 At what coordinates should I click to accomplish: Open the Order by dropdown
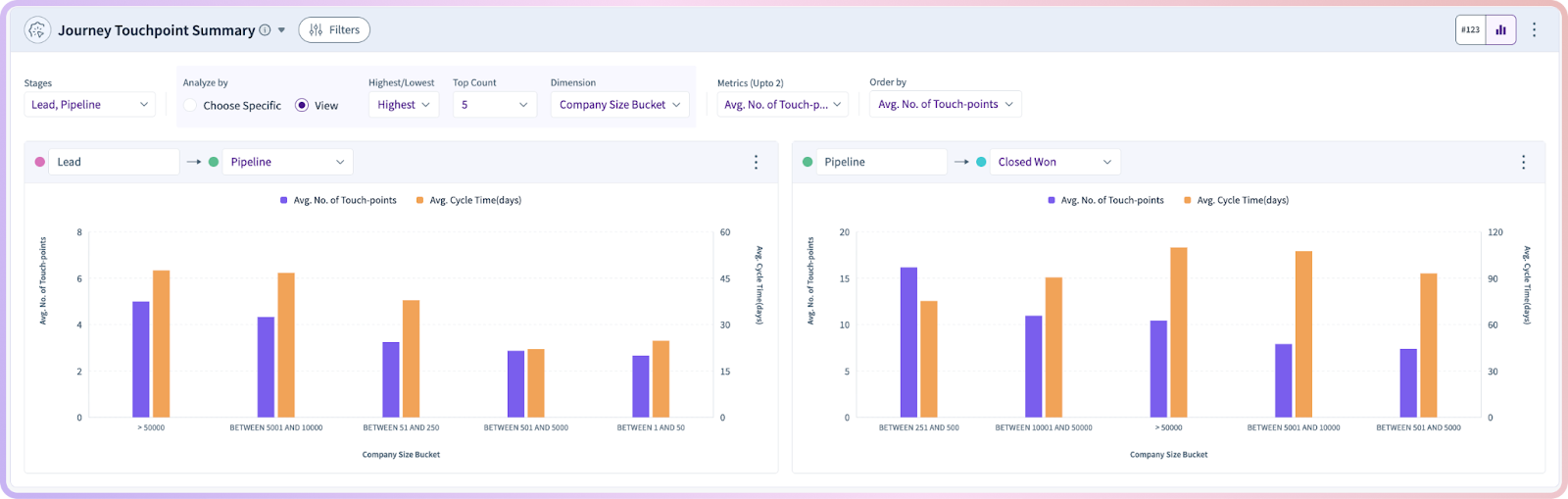tap(946, 104)
